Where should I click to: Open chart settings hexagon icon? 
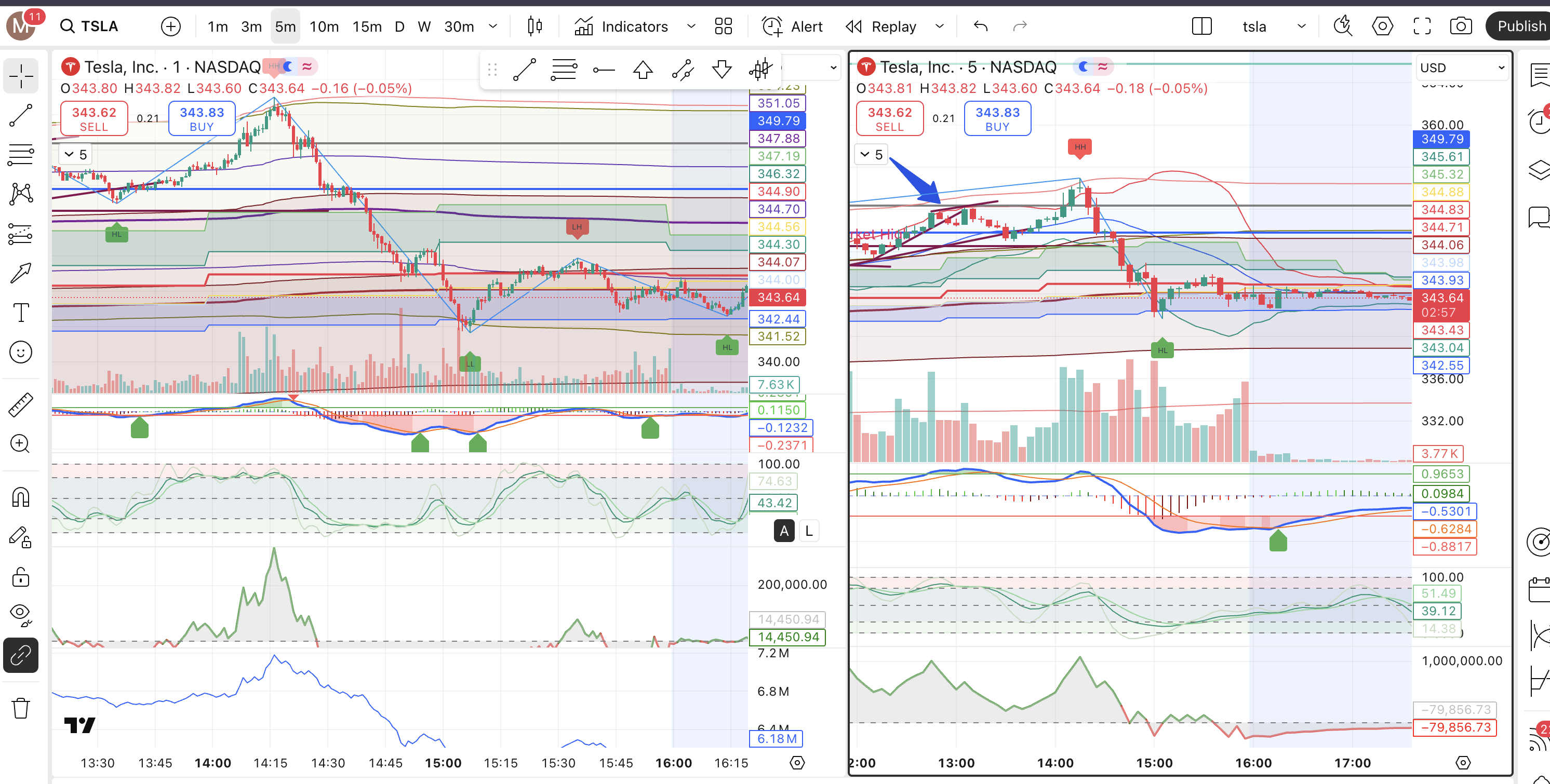pos(1382,26)
